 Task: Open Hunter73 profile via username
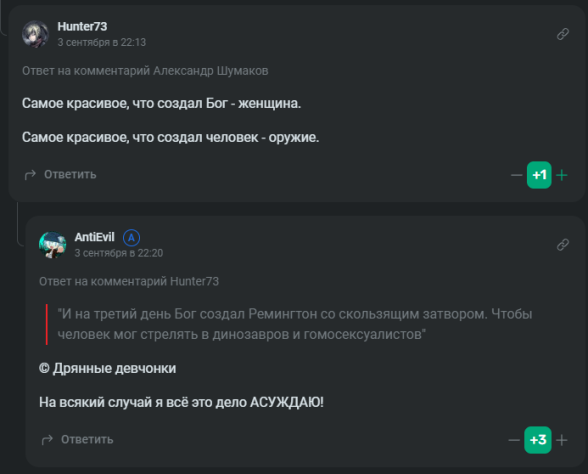coord(82,27)
